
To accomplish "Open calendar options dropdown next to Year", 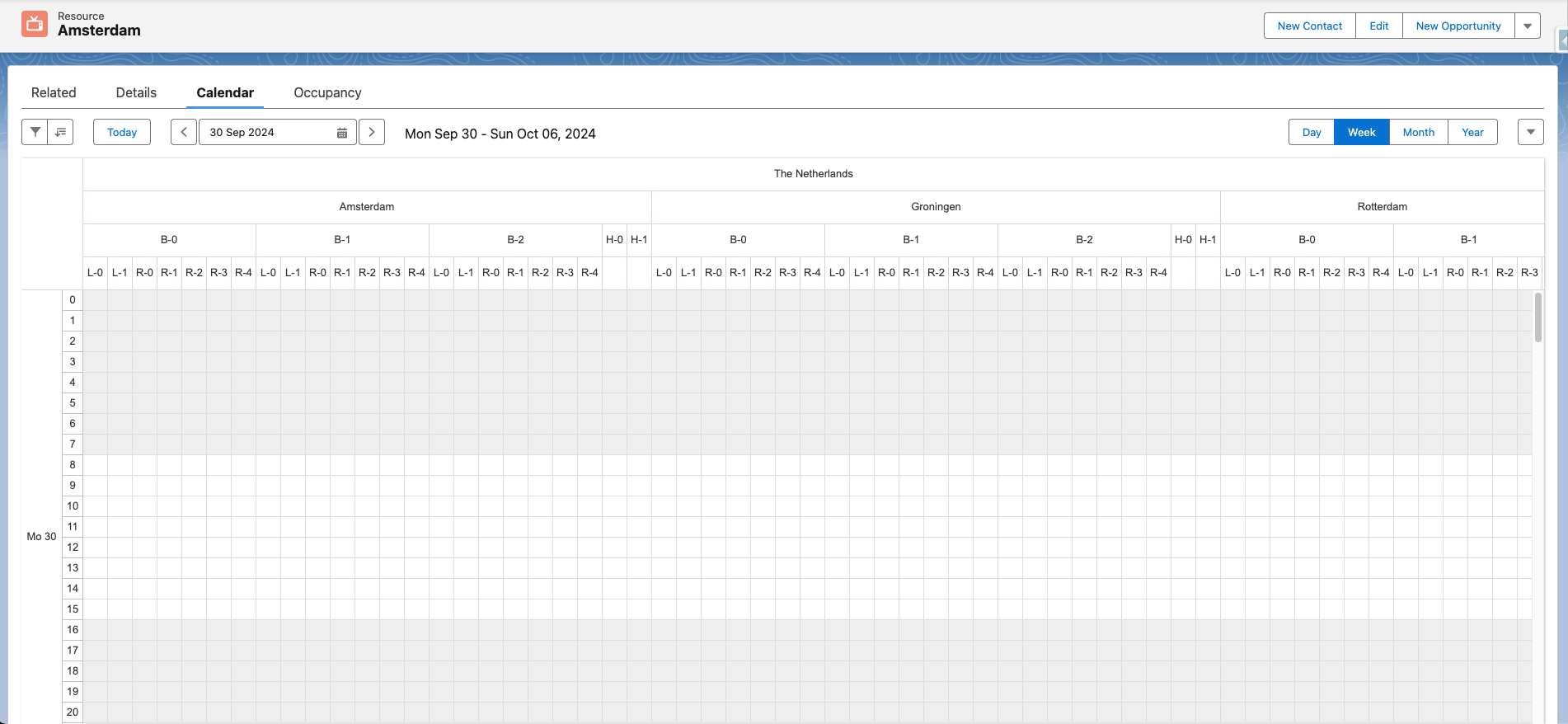I will [x=1530, y=132].
